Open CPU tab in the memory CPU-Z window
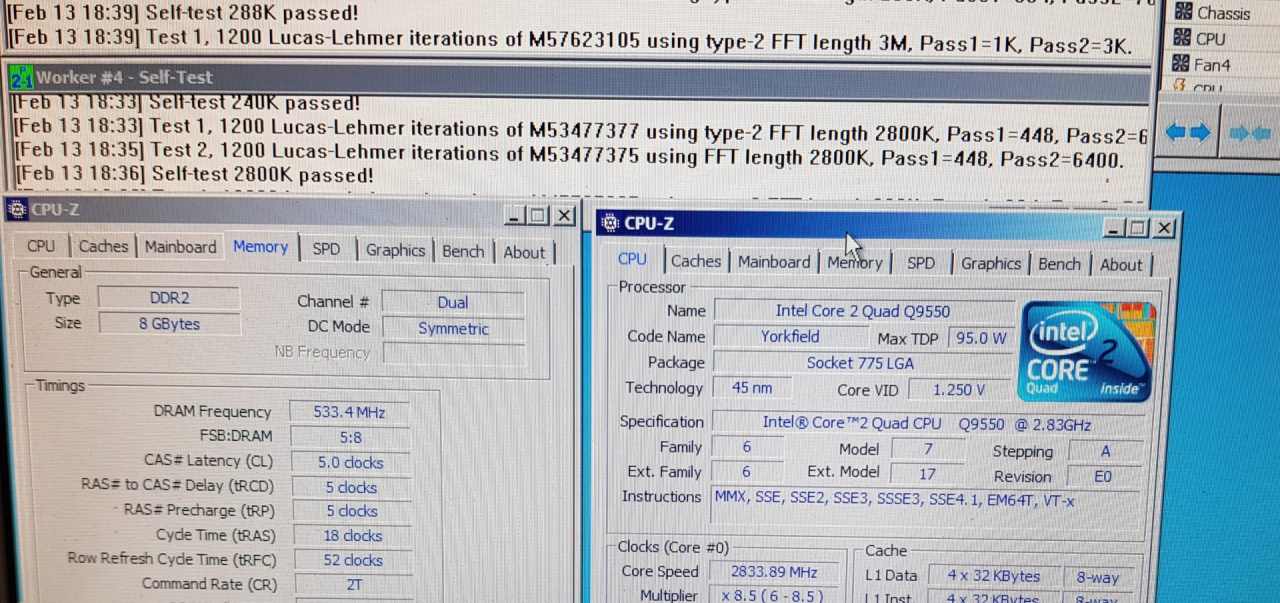The image size is (1280, 603). pos(41,246)
